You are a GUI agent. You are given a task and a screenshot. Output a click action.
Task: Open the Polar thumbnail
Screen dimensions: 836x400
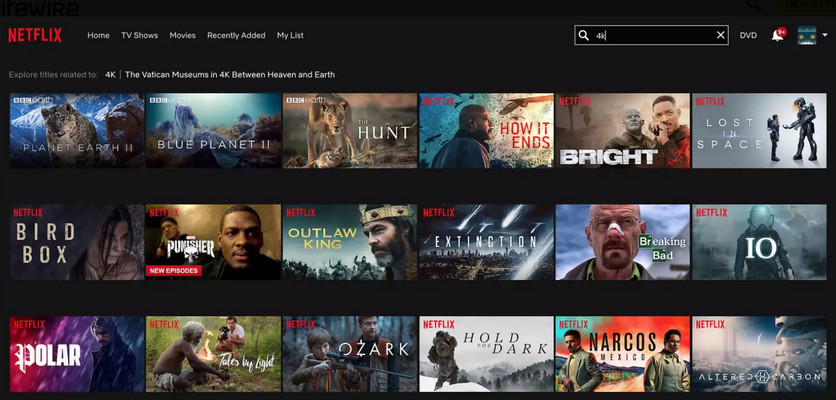[x=77, y=354]
